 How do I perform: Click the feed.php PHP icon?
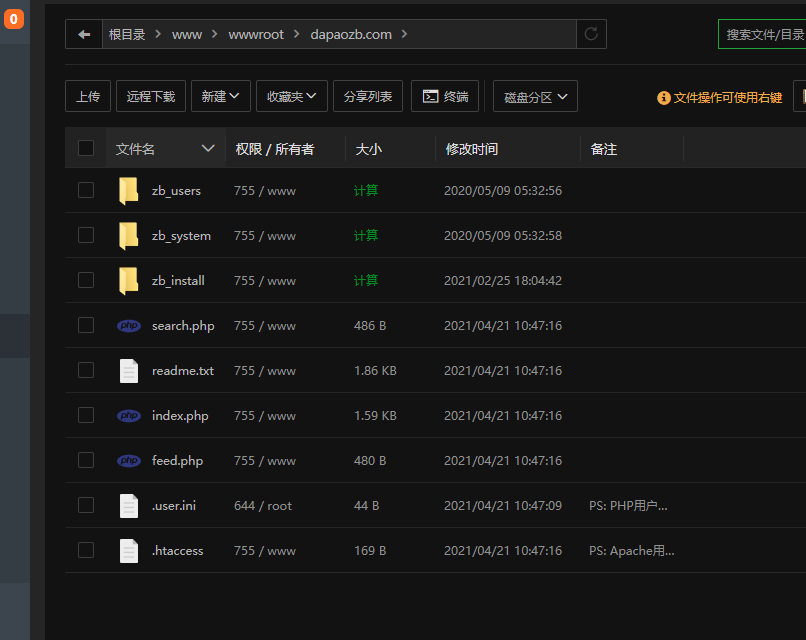click(x=129, y=461)
